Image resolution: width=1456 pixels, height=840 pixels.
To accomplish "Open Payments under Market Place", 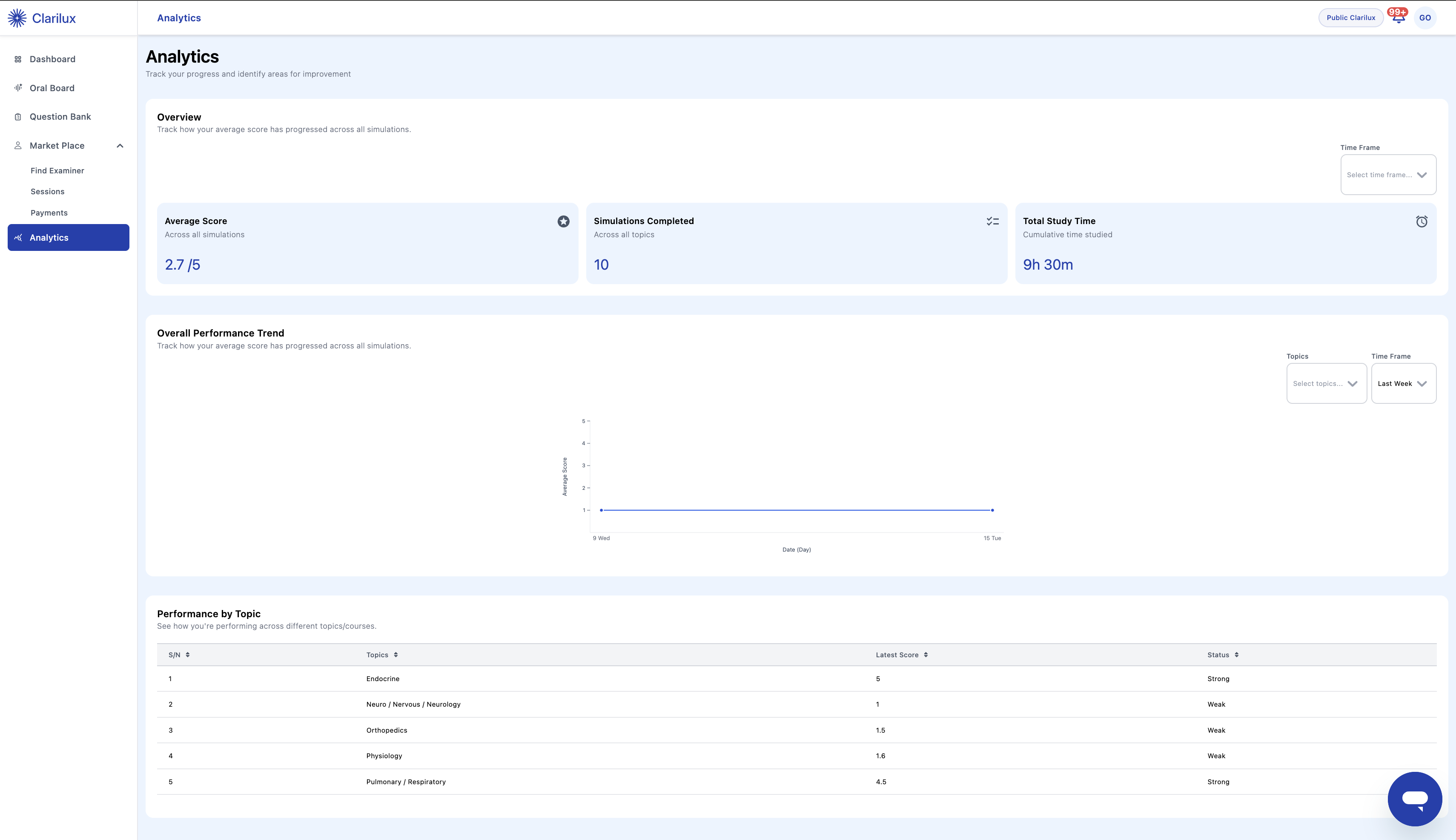I will click(49, 213).
